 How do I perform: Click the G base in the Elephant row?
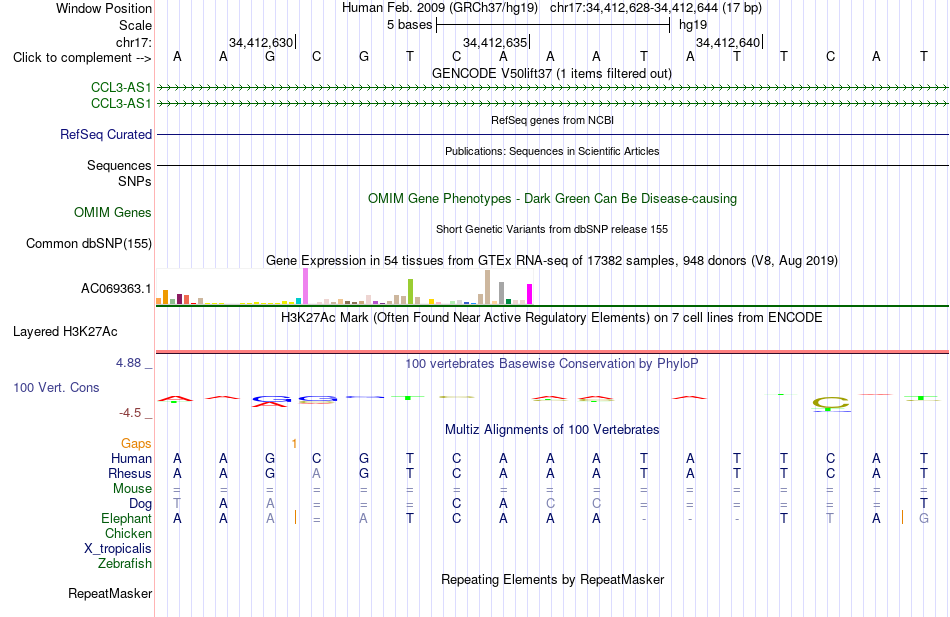923,519
